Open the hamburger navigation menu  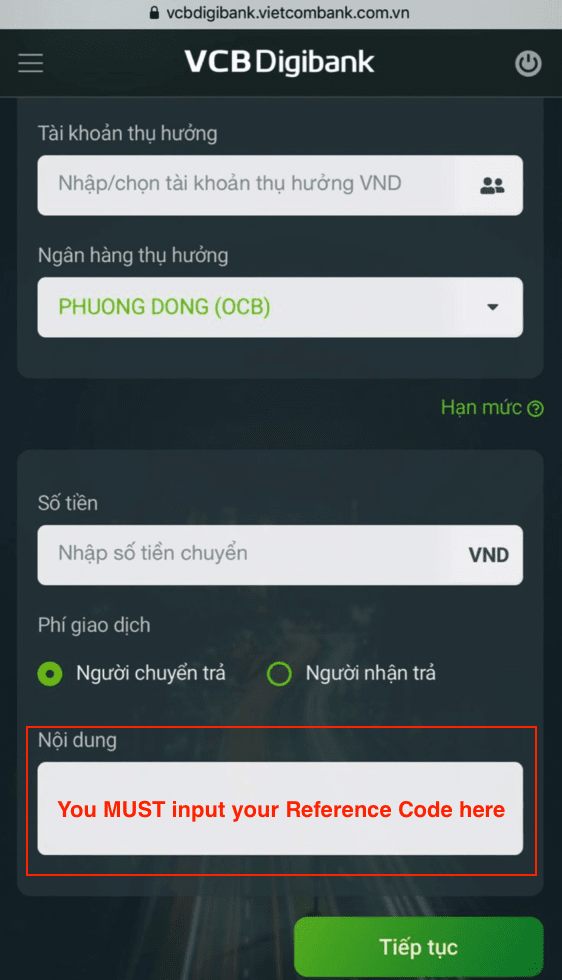(31, 63)
